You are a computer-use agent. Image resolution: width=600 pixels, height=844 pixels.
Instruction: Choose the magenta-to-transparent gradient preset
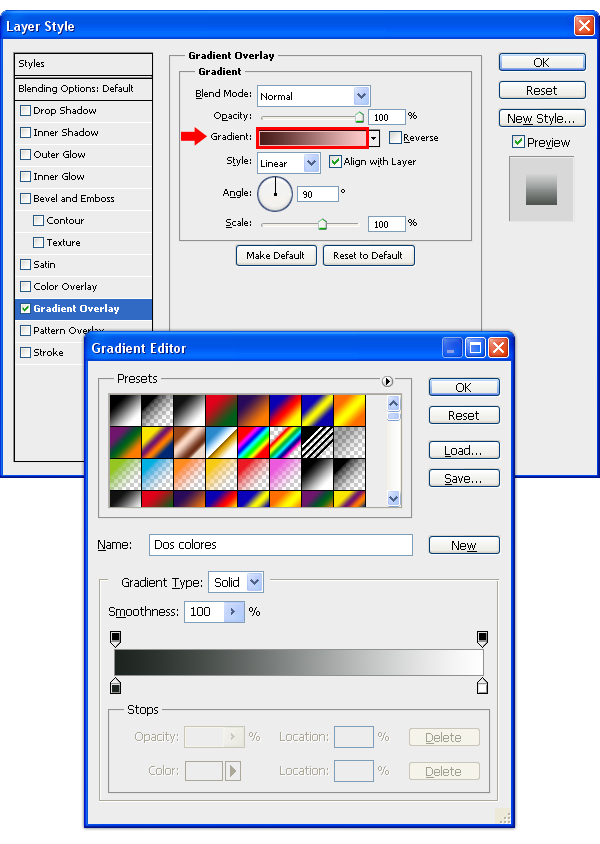click(285, 474)
